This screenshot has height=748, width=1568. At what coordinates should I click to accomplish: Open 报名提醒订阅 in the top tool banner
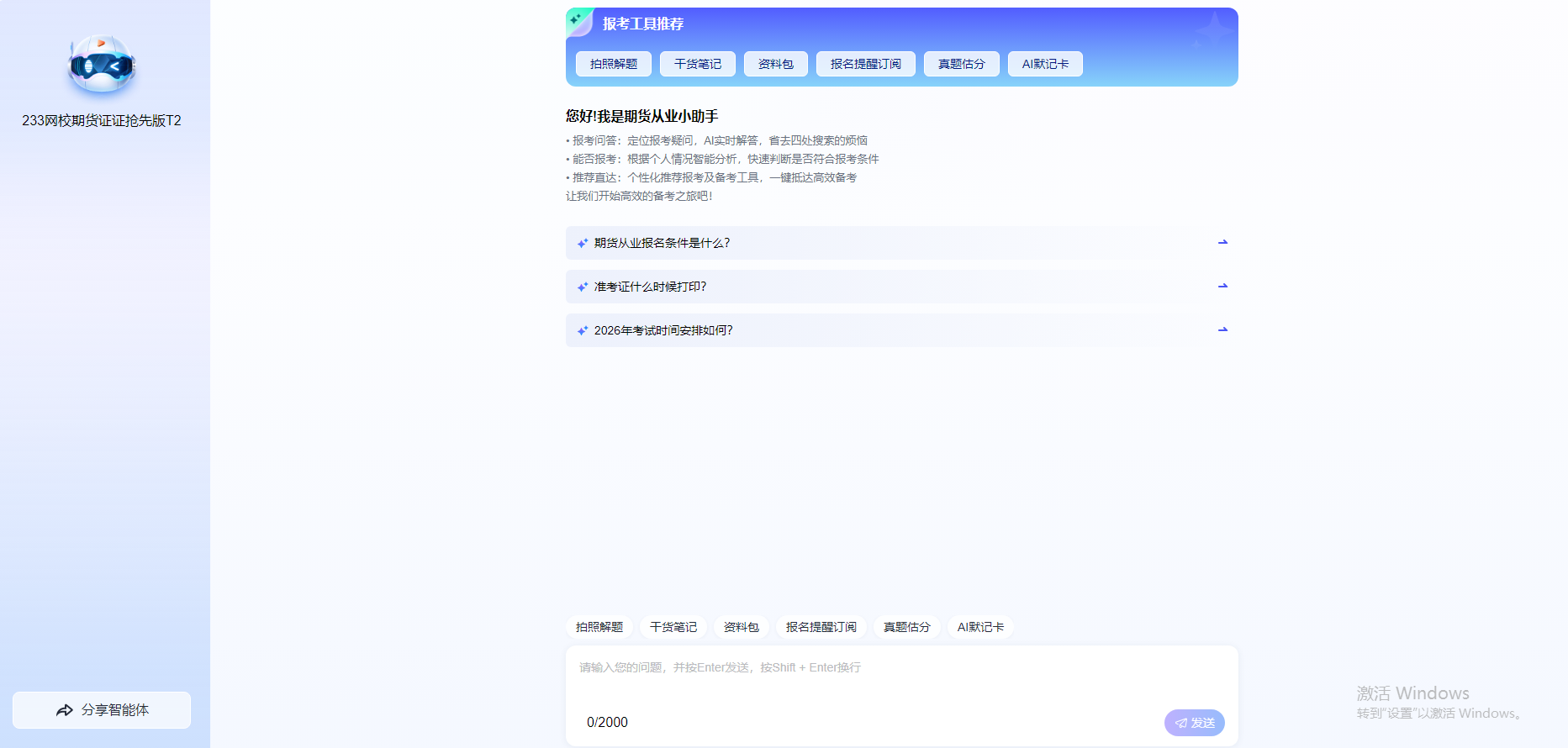click(x=866, y=64)
